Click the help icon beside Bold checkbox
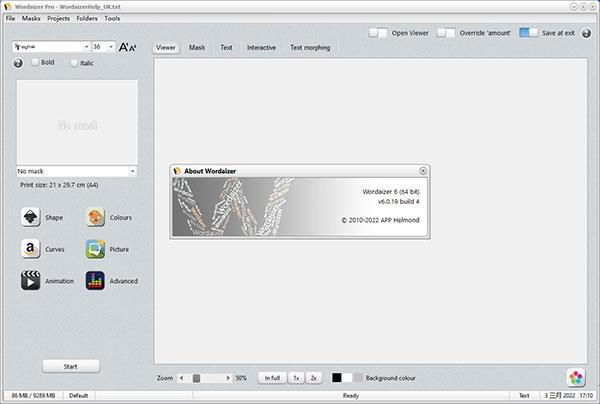Screen dimensions: 600x404 18,63
